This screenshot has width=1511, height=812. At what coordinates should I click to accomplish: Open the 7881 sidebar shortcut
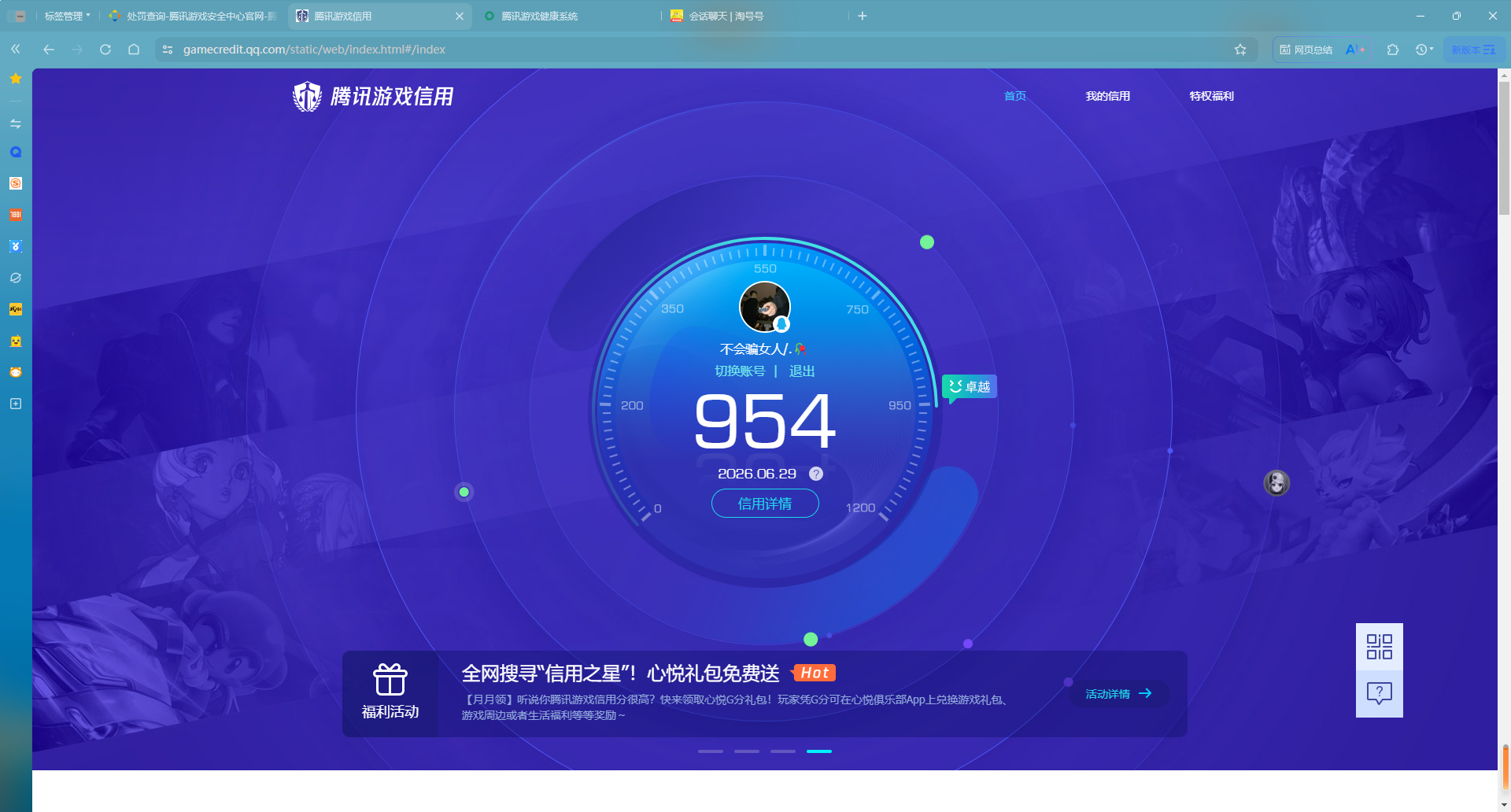click(16, 215)
